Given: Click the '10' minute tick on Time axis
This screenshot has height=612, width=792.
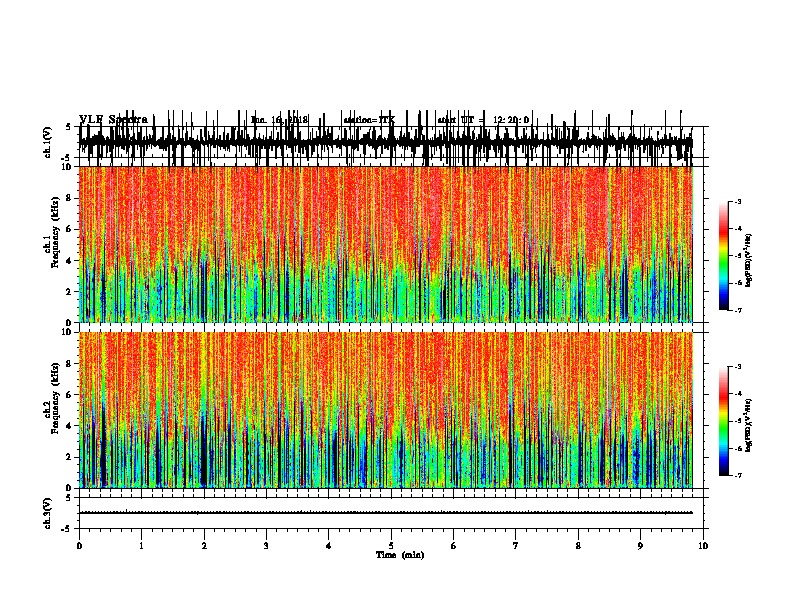Looking at the screenshot, I should coord(703,546).
